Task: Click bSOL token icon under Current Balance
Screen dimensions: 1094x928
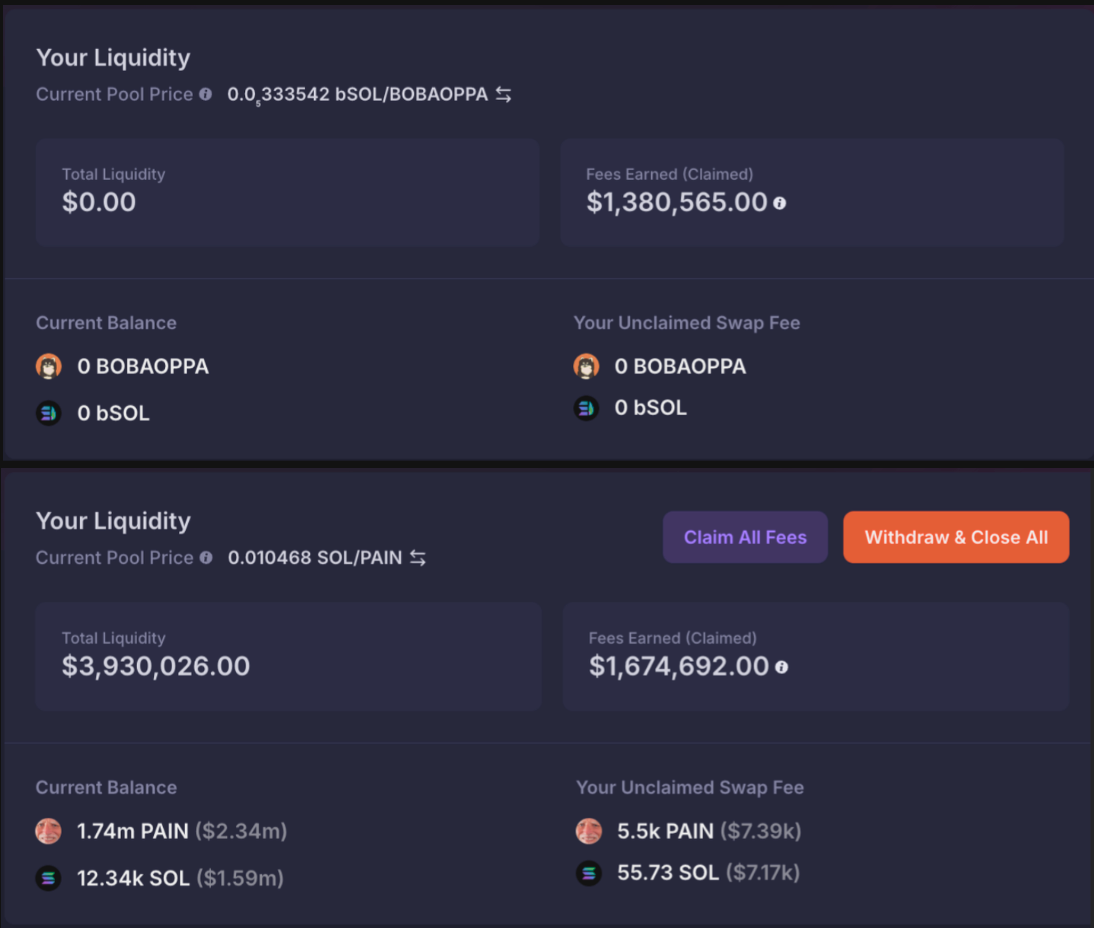Action: pos(49,413)
